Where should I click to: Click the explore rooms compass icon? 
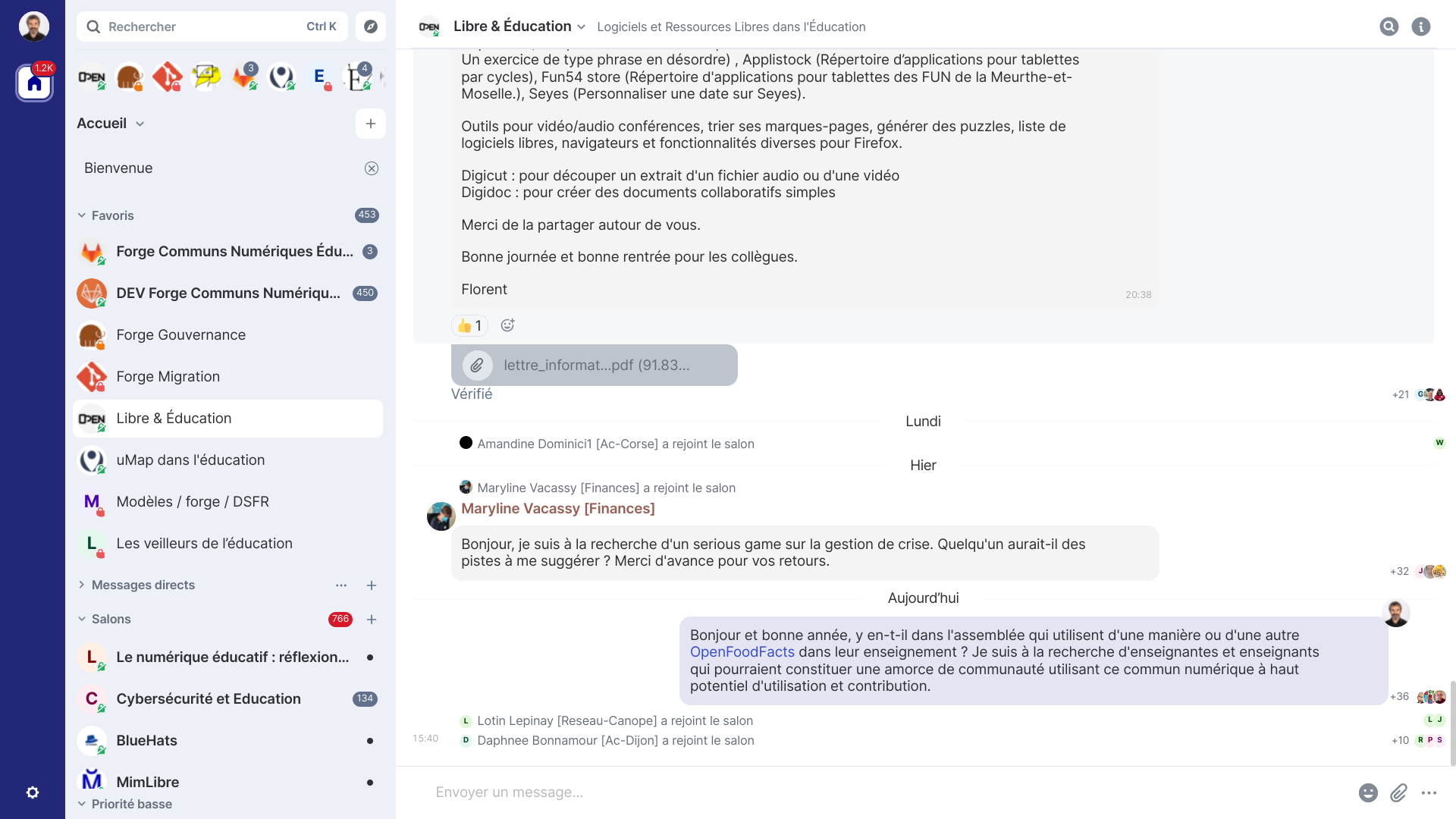coord(371,27)
